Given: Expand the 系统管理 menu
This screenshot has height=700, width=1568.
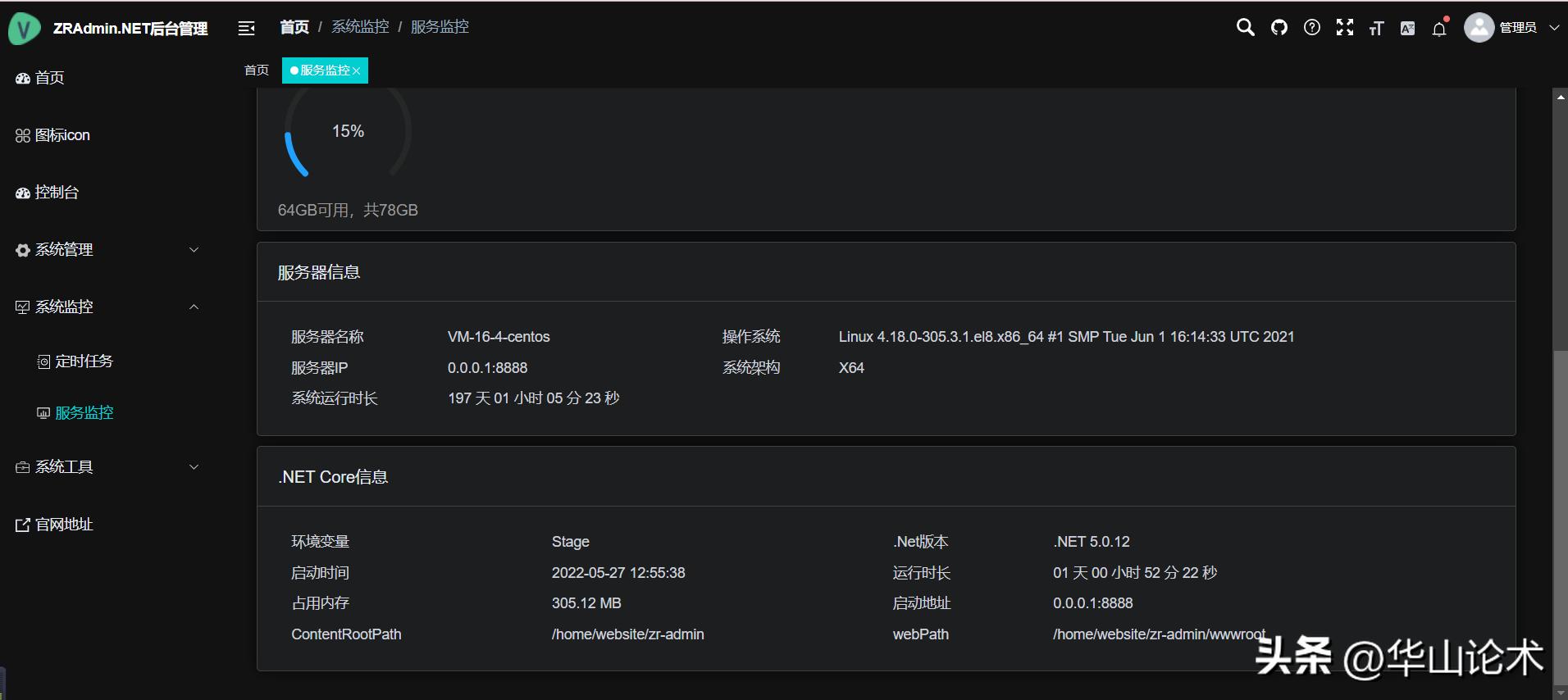Looking at the screenshot, I should (107, 250).
